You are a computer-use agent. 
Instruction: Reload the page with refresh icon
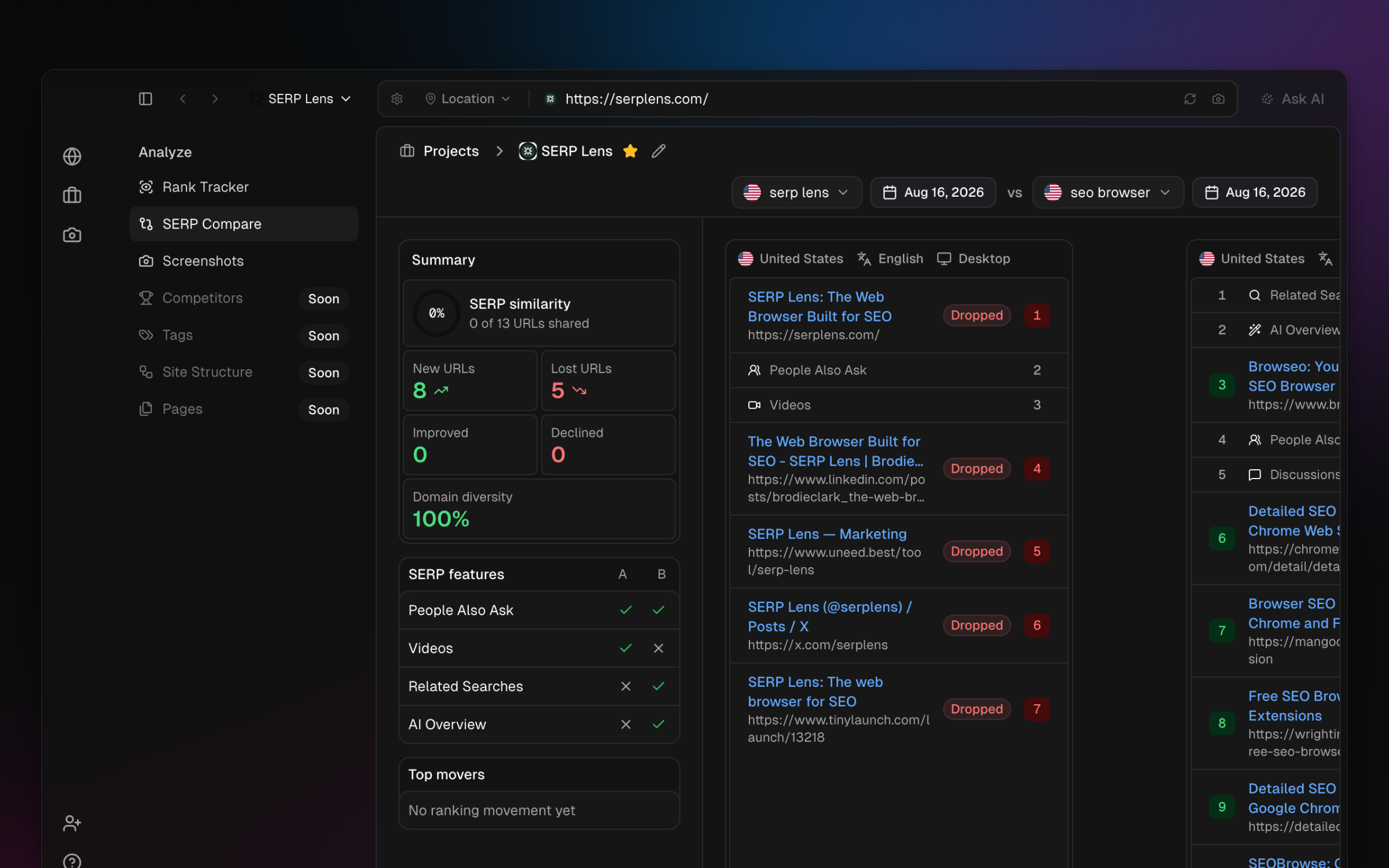1190,99
